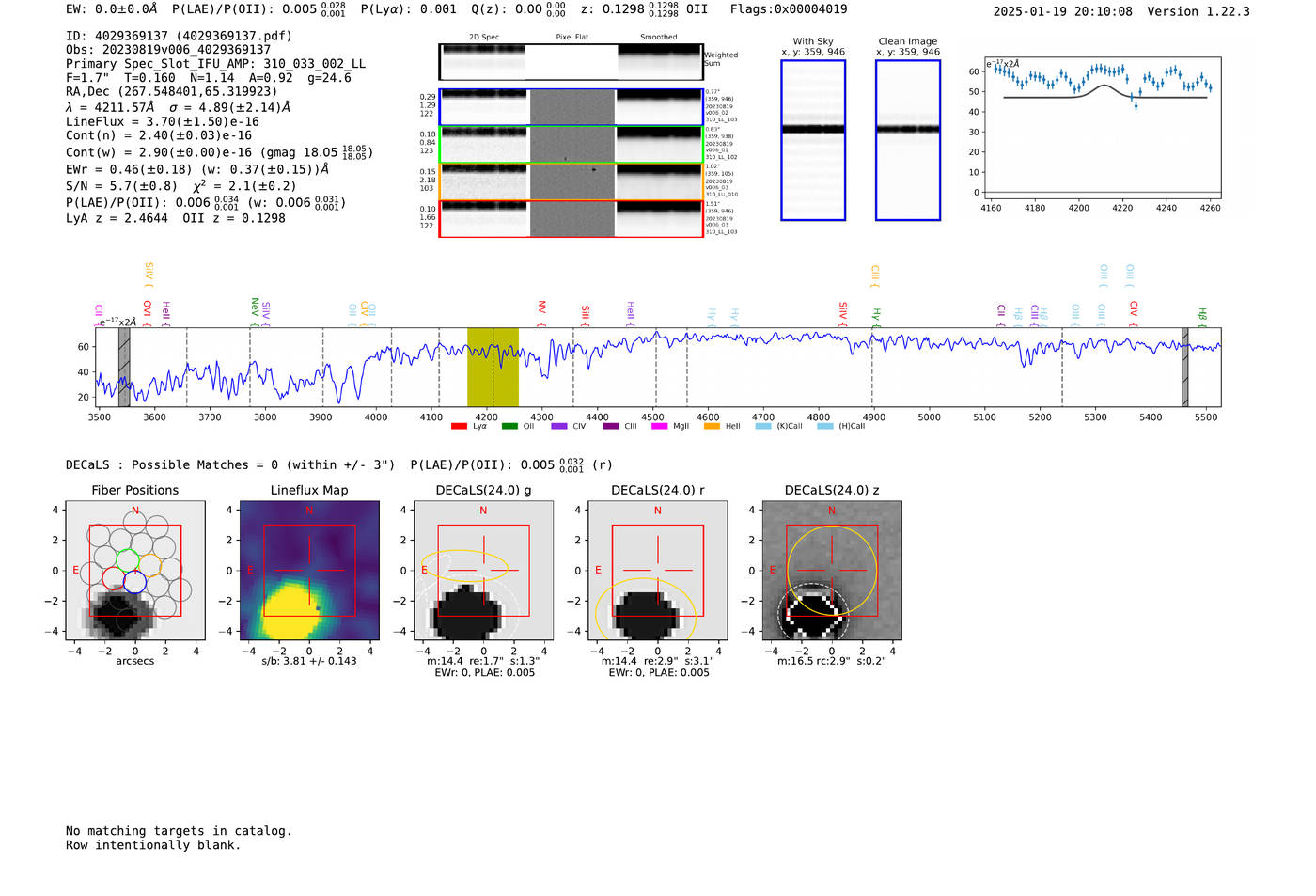Select the orange HeII legend swatch
Image resolution: width=1316 pixels, height=896 pixels.
712,426
